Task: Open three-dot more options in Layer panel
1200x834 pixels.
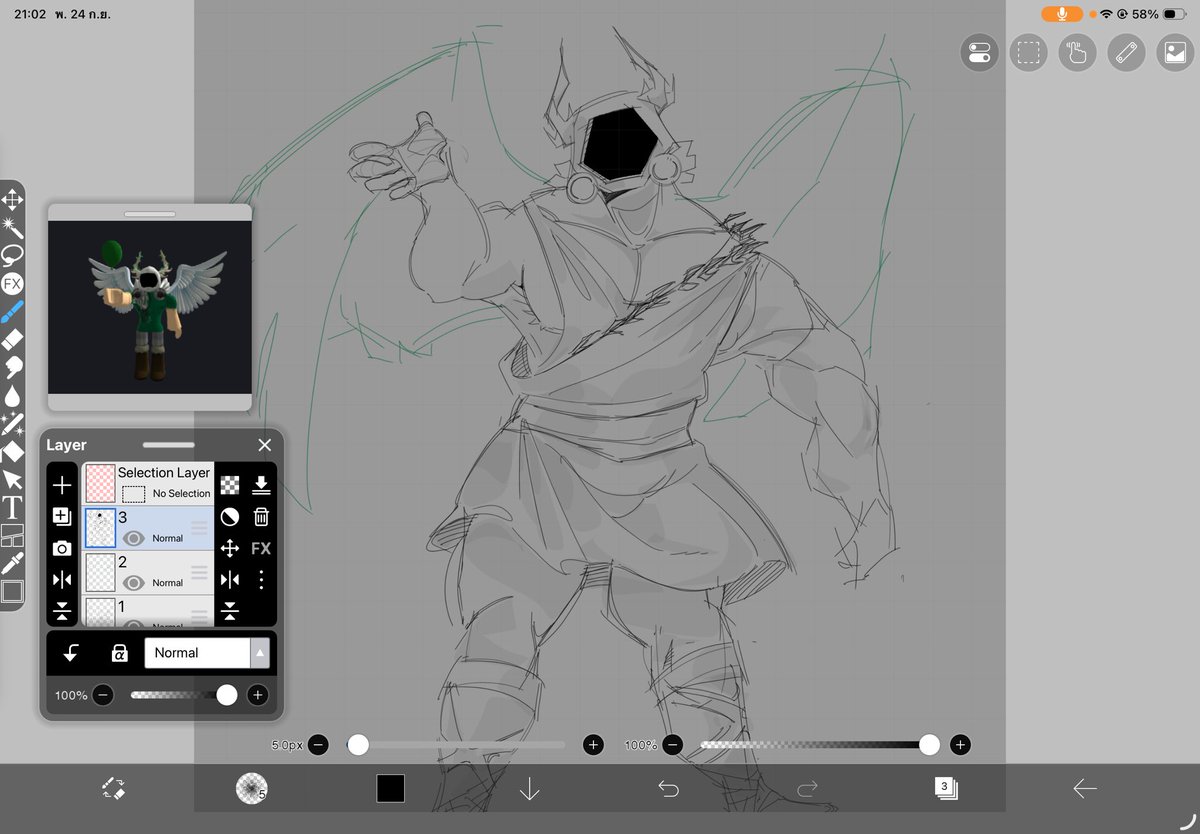Action: point(261,579)
